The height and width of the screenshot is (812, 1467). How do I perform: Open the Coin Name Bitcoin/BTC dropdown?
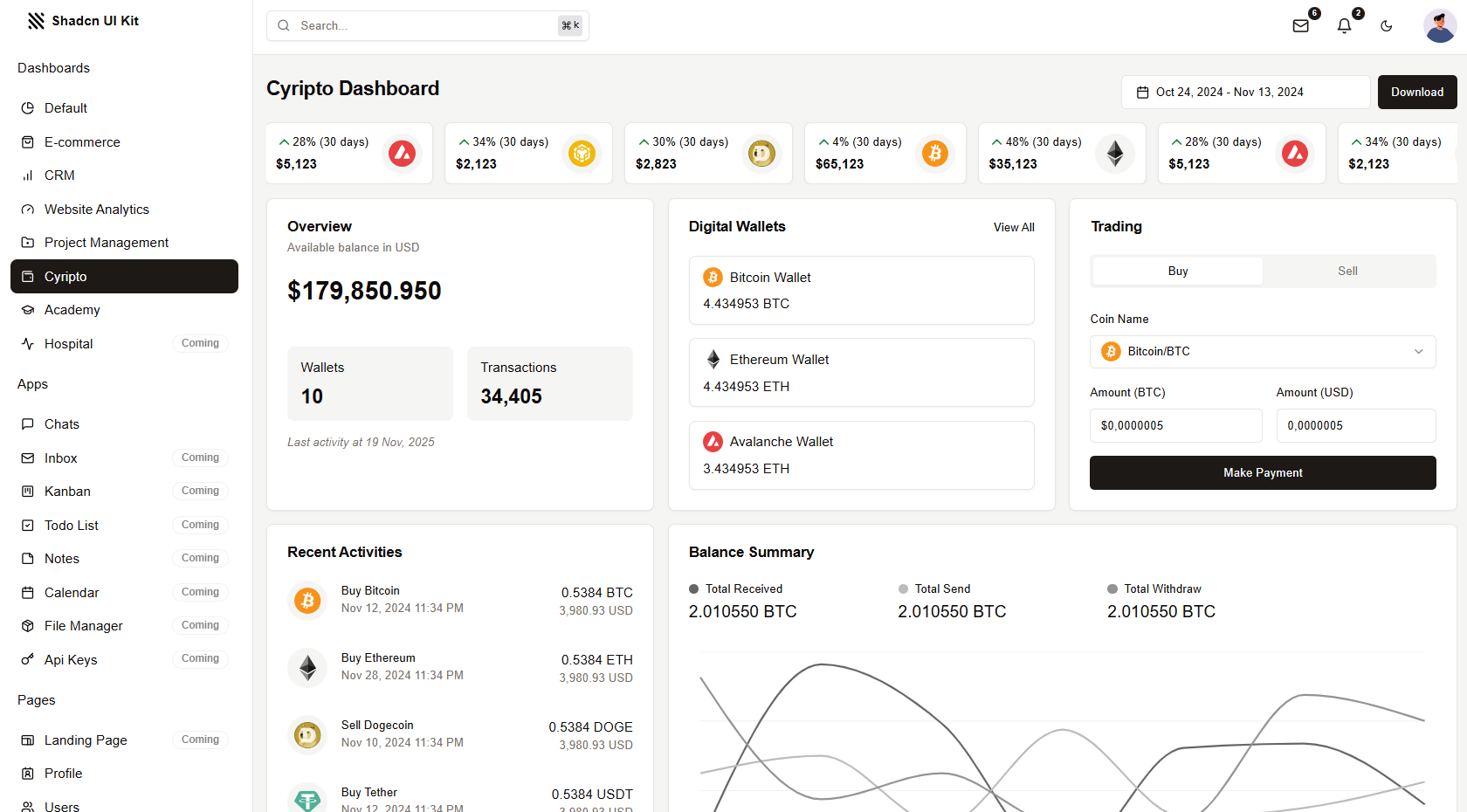[1263, 352]
